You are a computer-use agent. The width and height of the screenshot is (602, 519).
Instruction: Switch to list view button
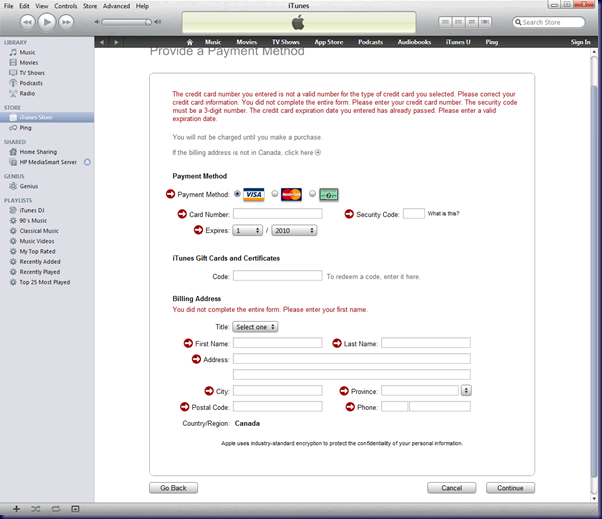click(x=445, y=22)
